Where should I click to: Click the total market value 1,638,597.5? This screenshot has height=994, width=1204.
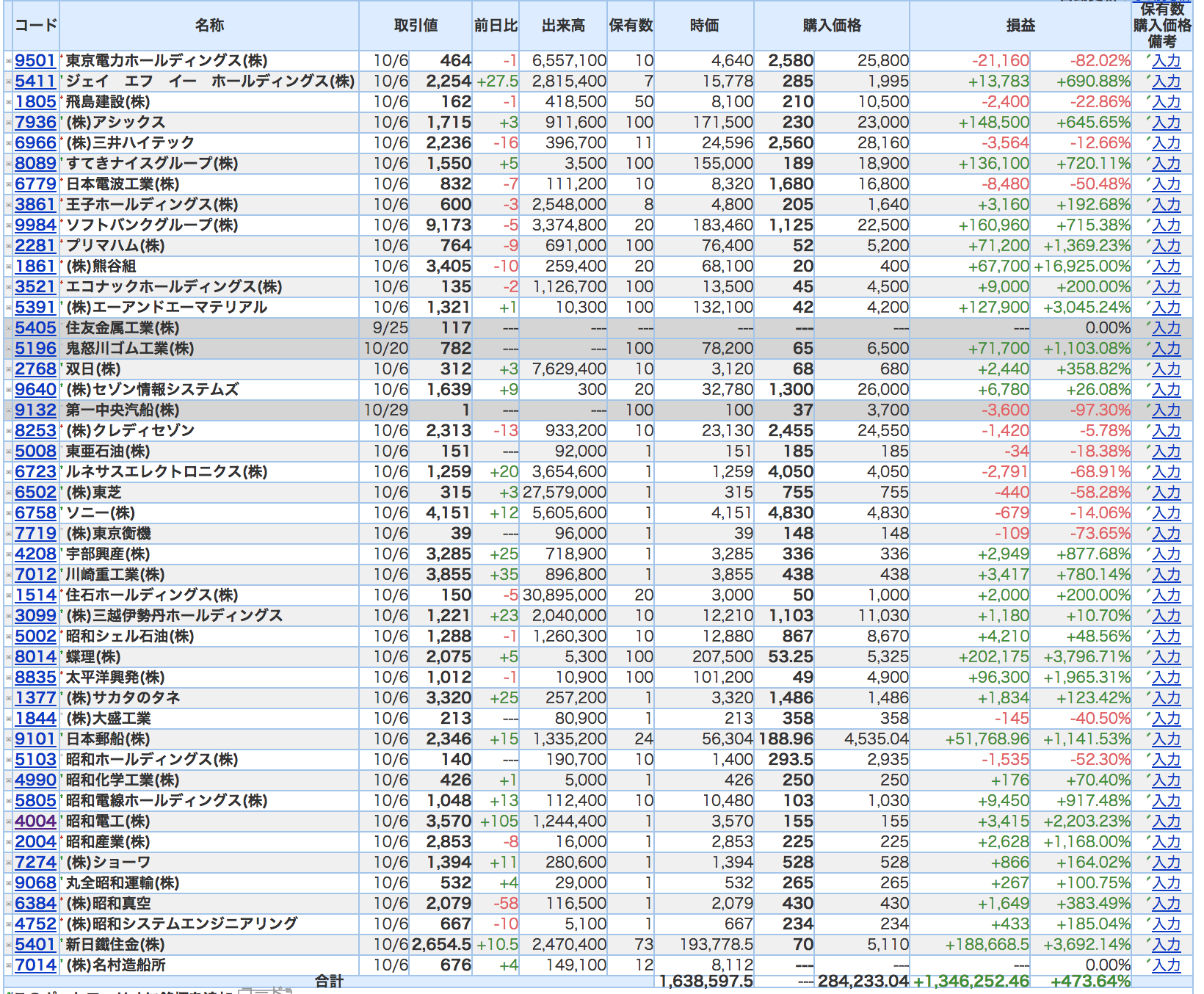[706, 982]
